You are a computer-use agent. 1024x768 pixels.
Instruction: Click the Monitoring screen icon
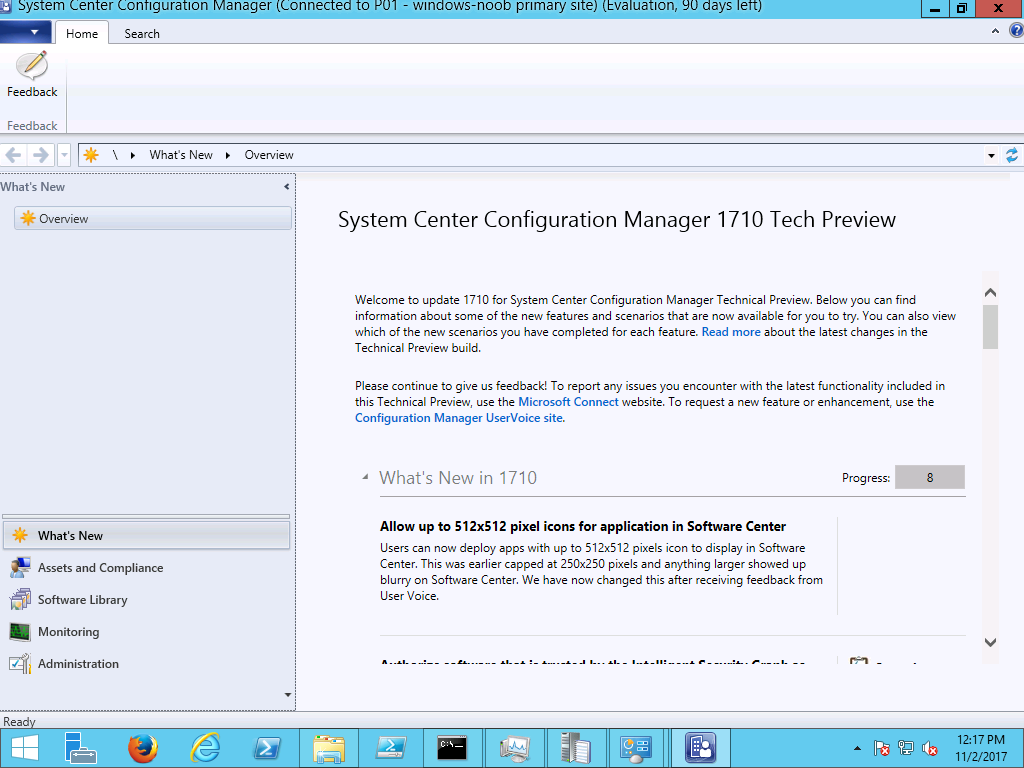click(x=20, y=632)
